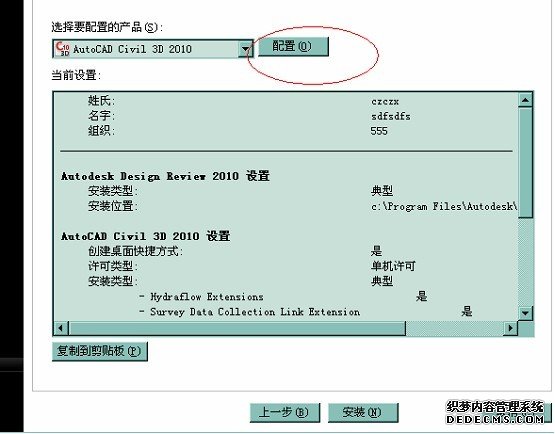Go back with 上一步(B) button
This screenshot has width=555, height=434.
[x=285, y=412]
